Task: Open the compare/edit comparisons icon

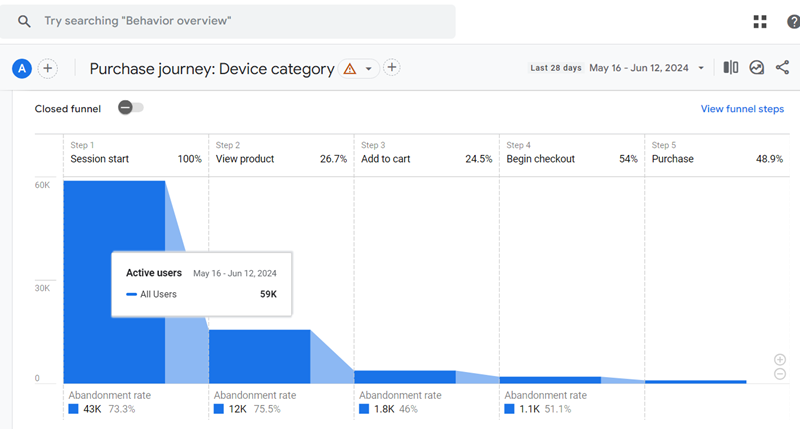Action: [x=731, y=68]
